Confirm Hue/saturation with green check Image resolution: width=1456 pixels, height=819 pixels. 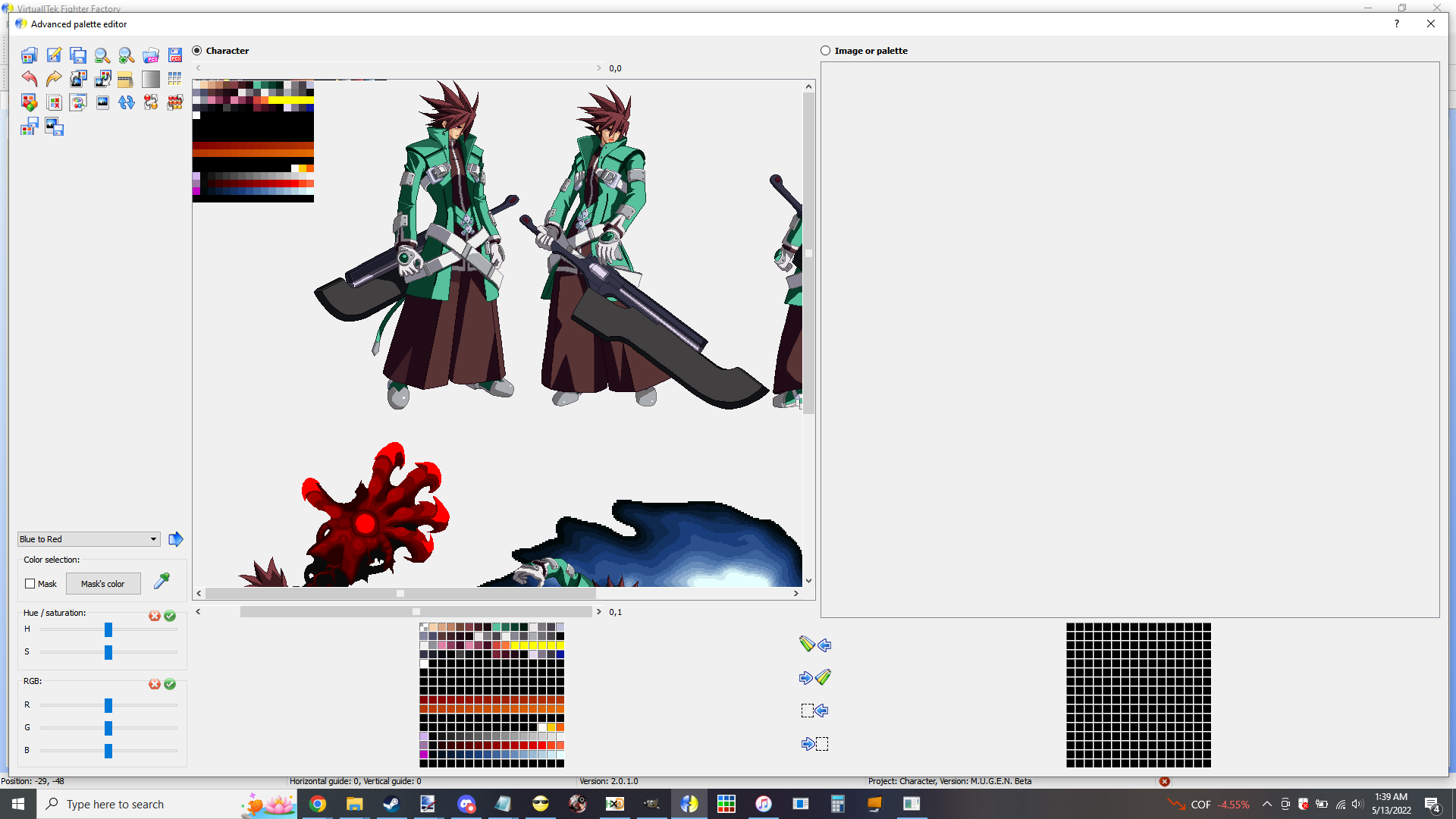170,616
